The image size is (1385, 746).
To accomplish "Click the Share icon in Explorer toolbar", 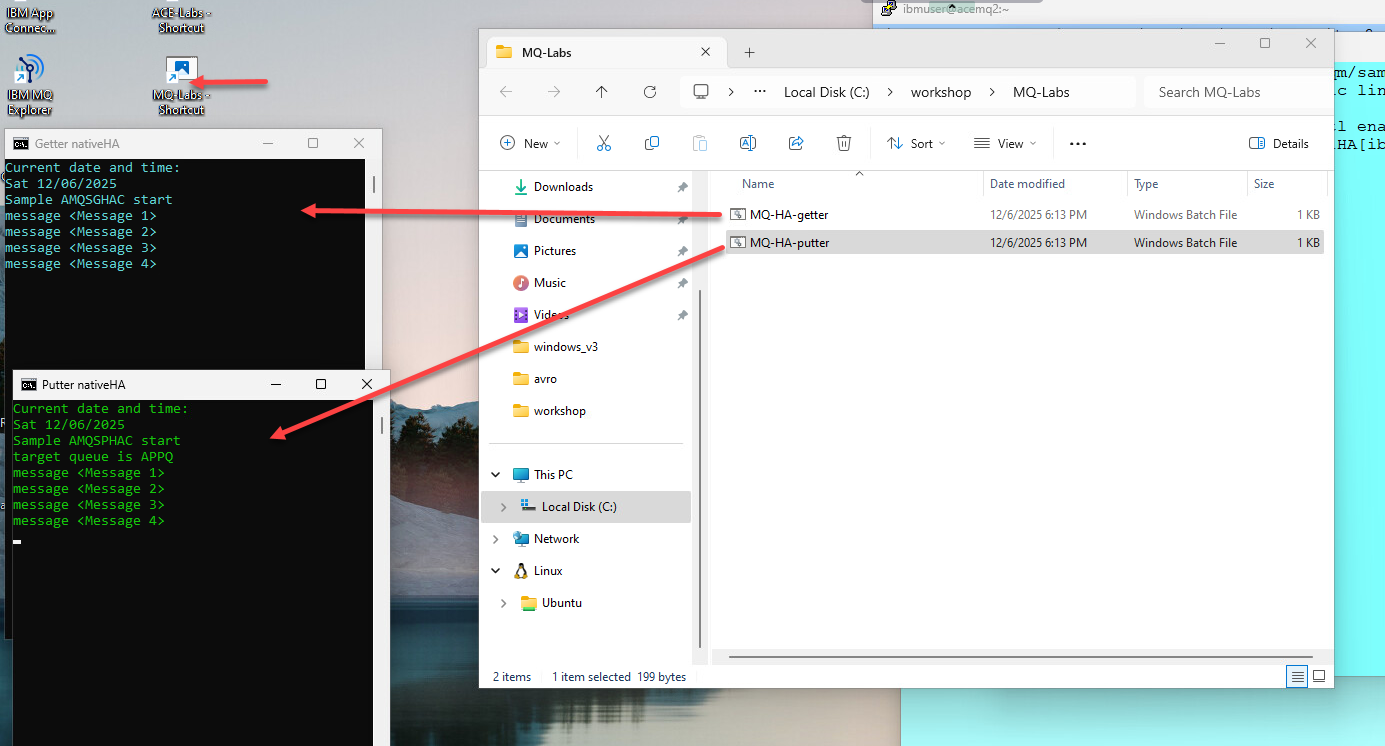I will (796, 143).
